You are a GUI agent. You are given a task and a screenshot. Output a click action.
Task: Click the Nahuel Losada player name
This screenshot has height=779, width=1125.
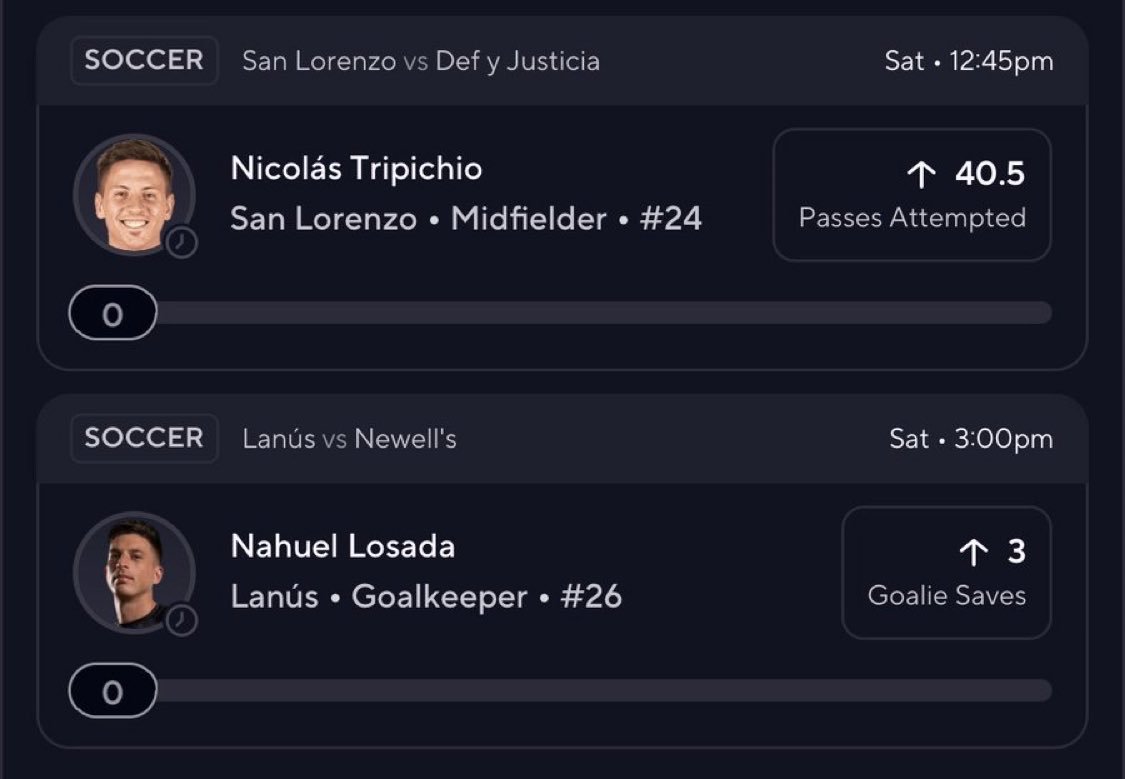point(343,547)
